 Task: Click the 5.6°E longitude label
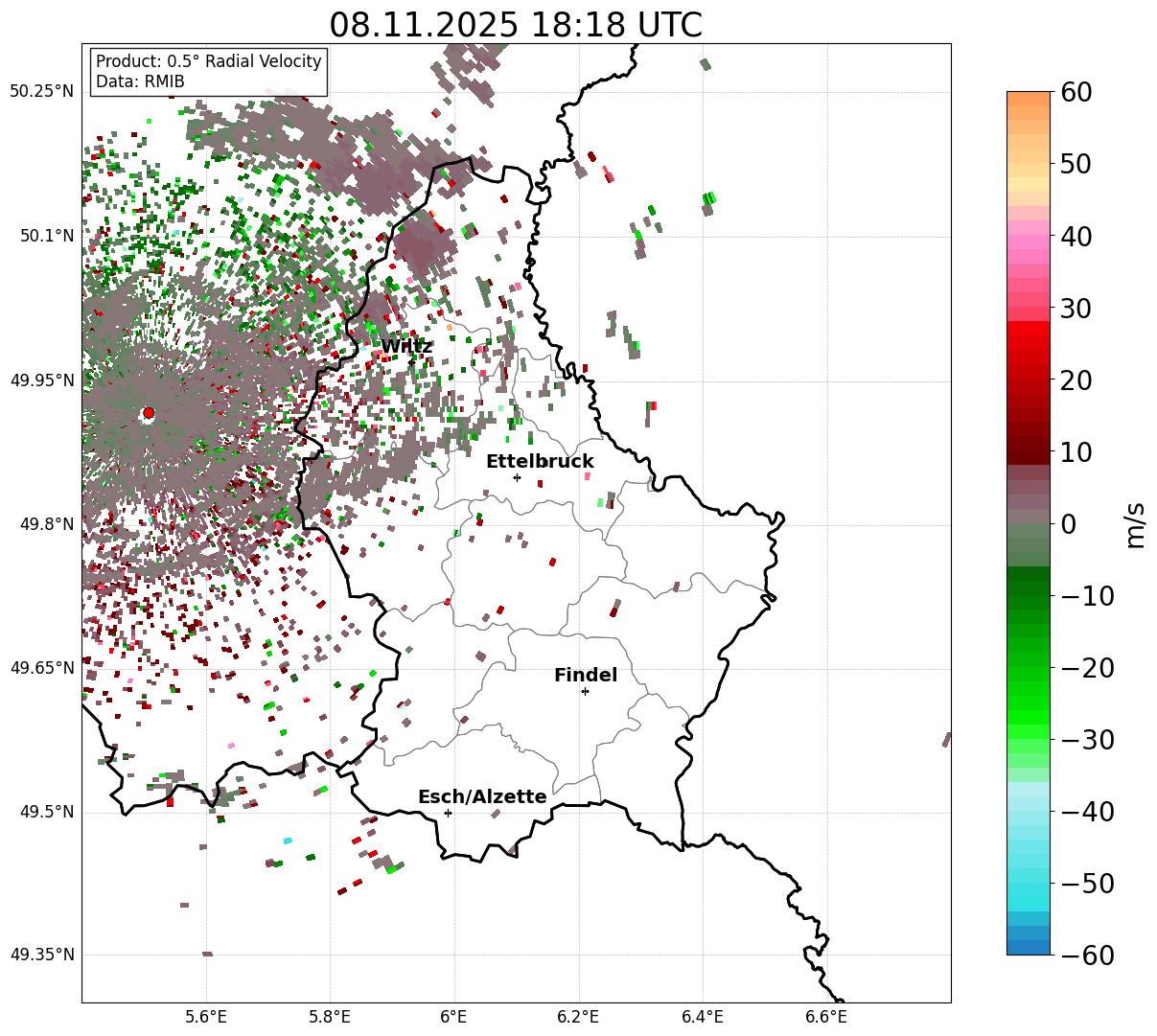[206, 1017]
